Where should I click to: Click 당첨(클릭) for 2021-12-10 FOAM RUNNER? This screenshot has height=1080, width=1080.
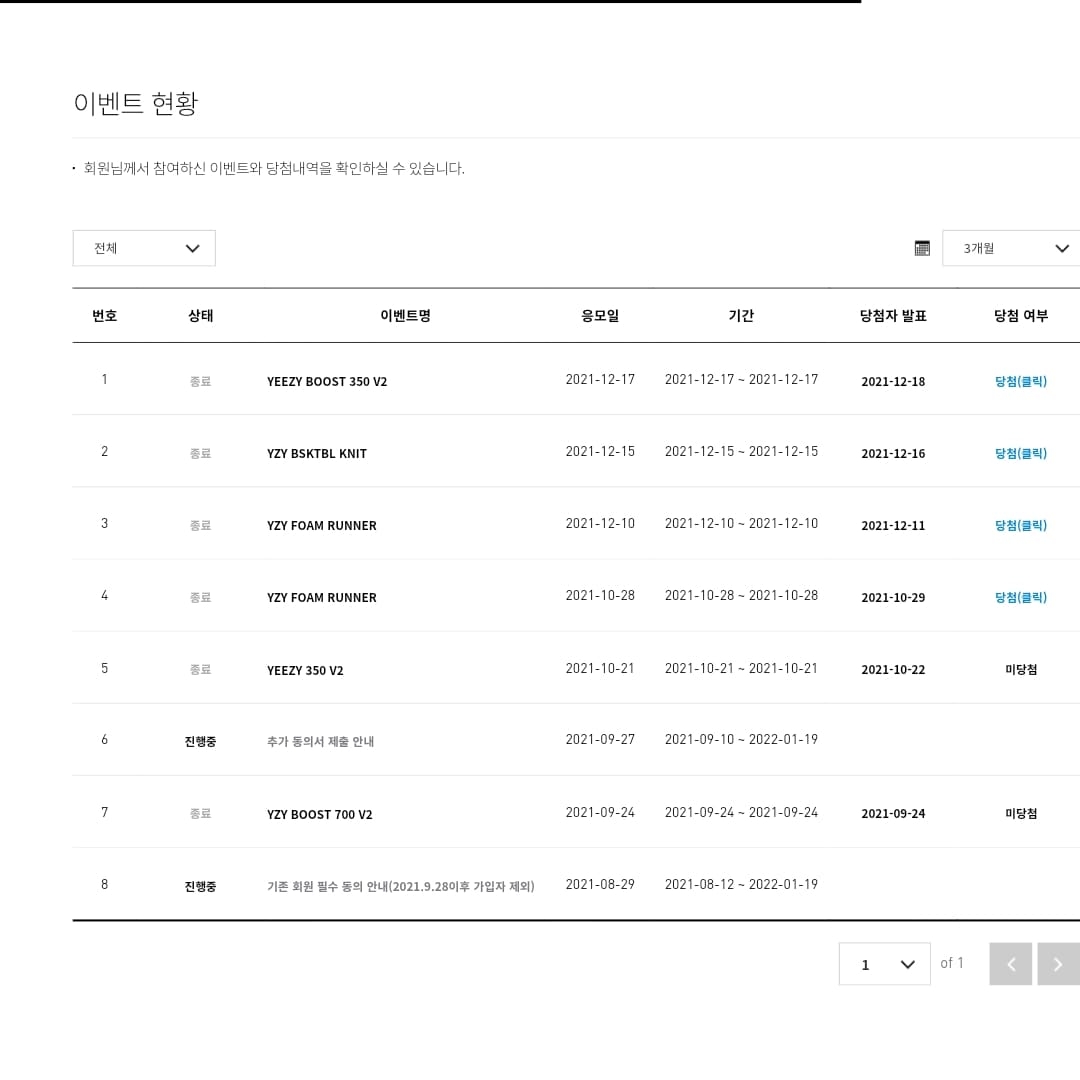tap(1021, 526)
